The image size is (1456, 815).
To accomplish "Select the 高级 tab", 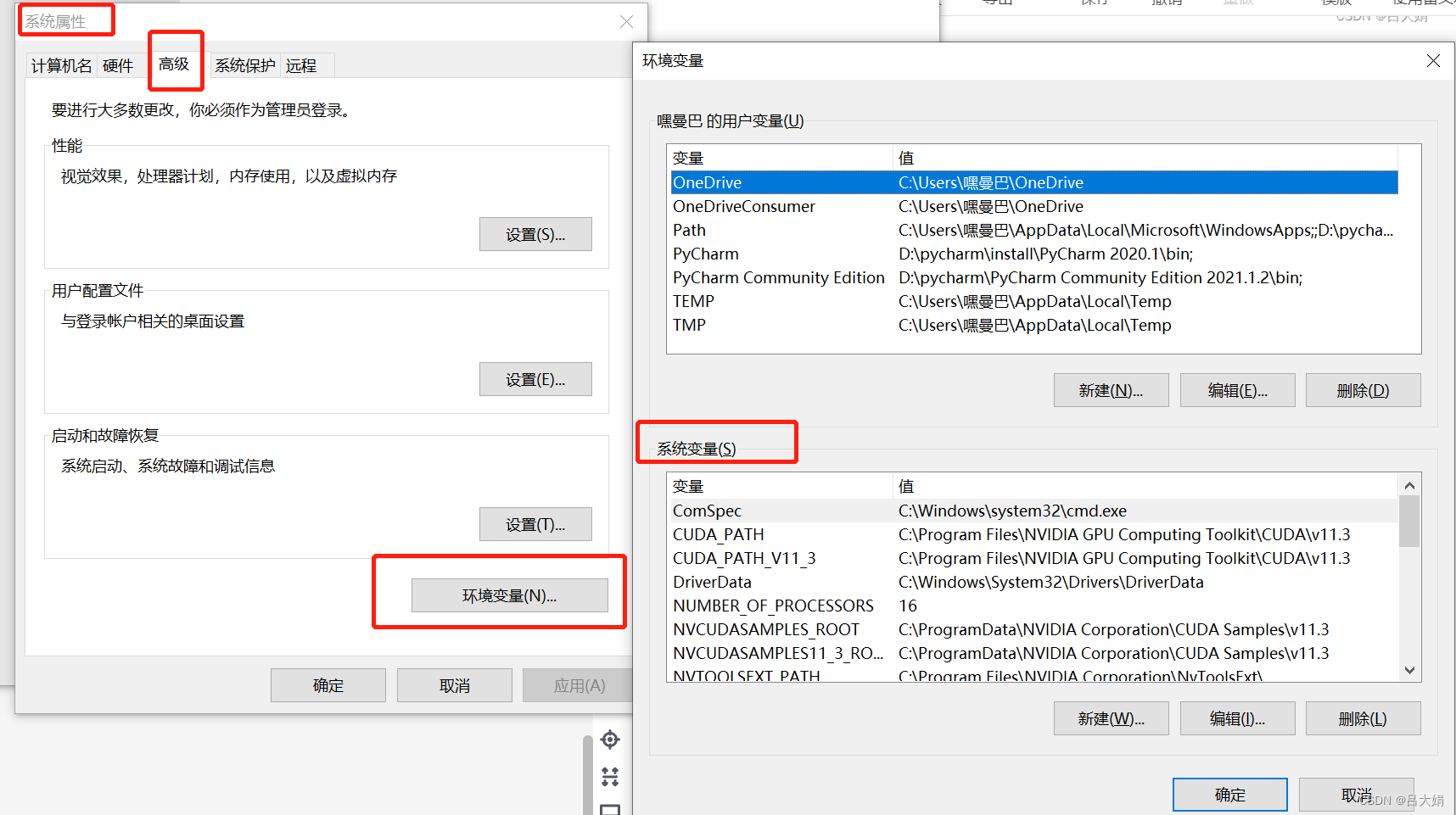I will pyautogui.click(x=174, y=64).
